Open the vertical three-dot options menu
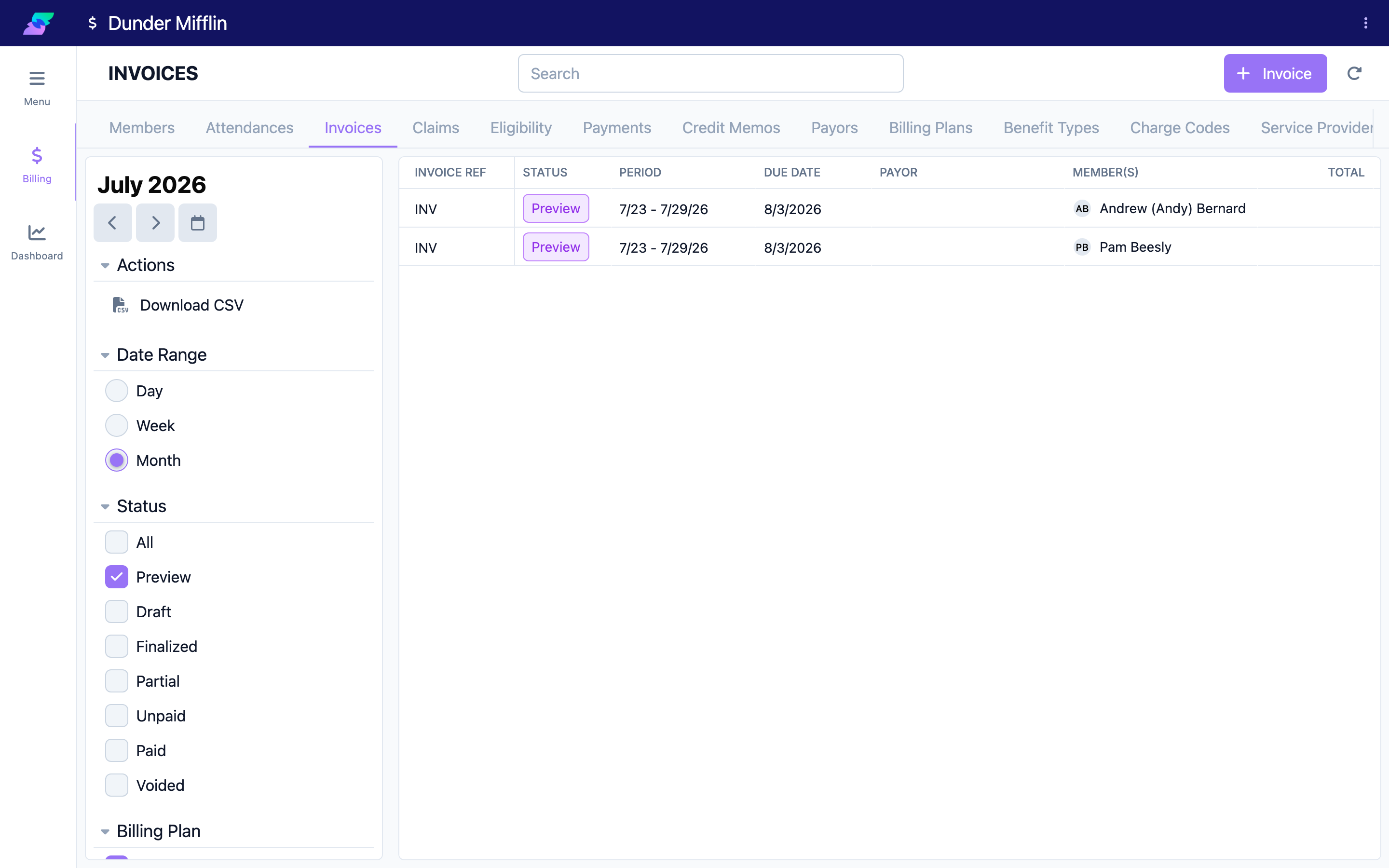Image resolution: width=1389 pixels, height=868 pixels. click(1365, 23)
